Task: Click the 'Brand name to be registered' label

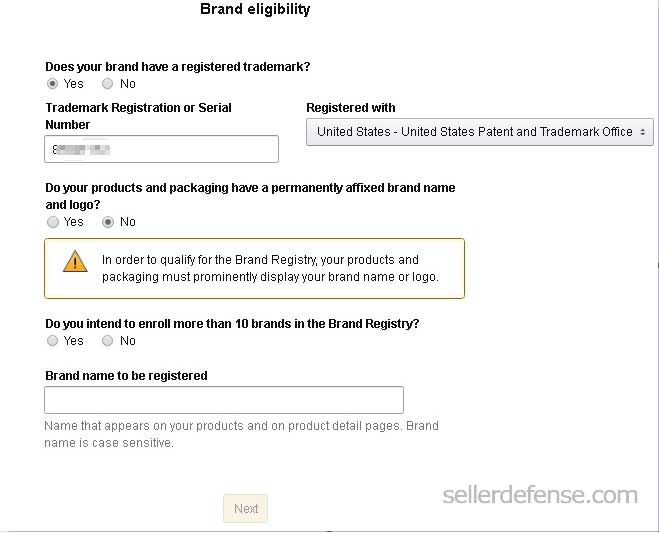Action: click(x=126, y=376)
